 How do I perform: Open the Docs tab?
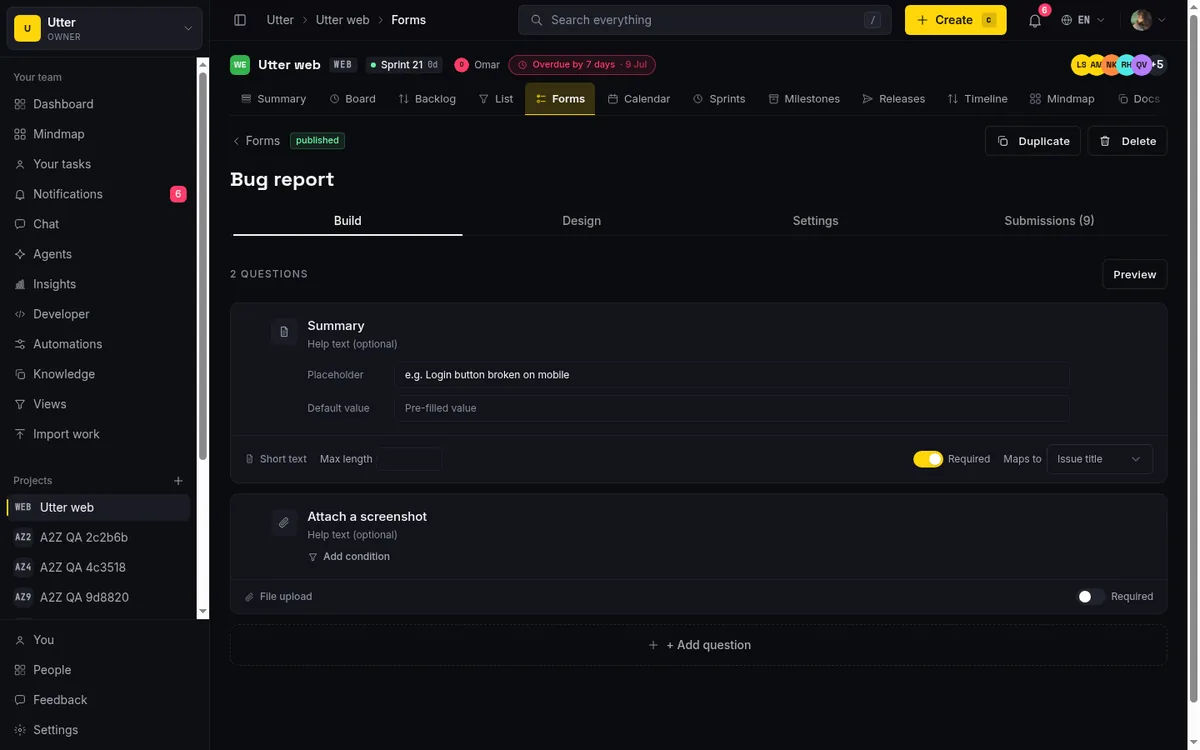1139,99
